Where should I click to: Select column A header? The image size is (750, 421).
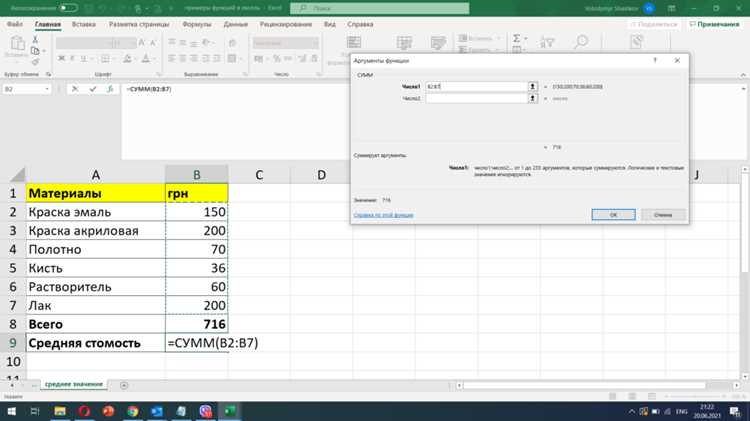coord(96,175)
